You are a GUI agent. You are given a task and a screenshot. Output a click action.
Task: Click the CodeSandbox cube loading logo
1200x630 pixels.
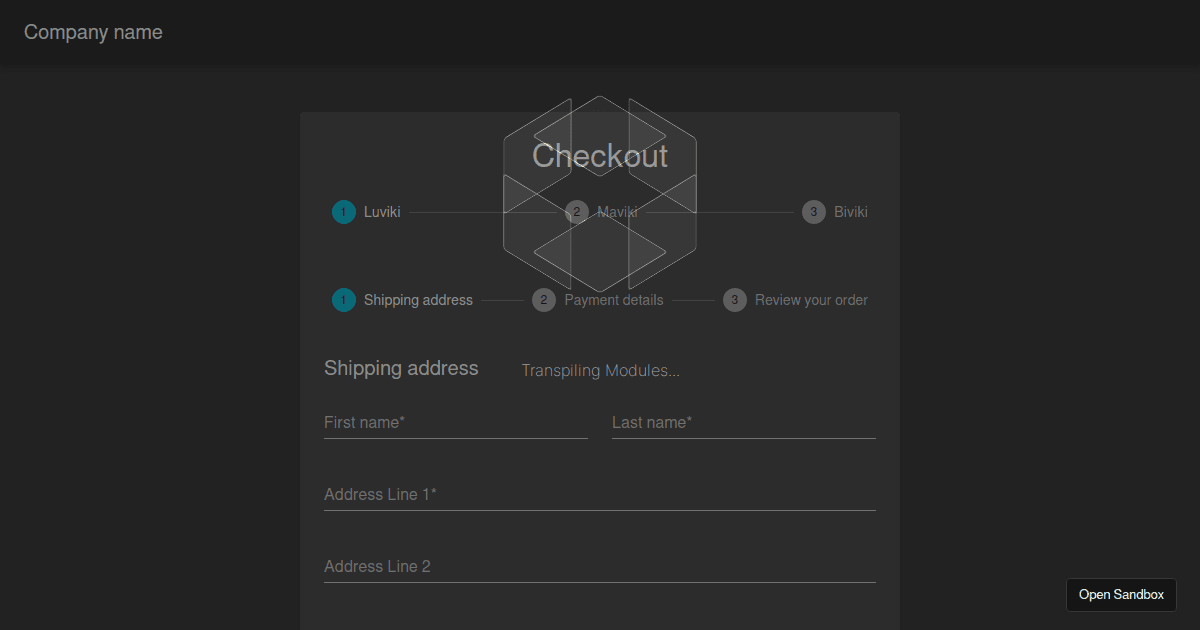click(x=600, y=193)
